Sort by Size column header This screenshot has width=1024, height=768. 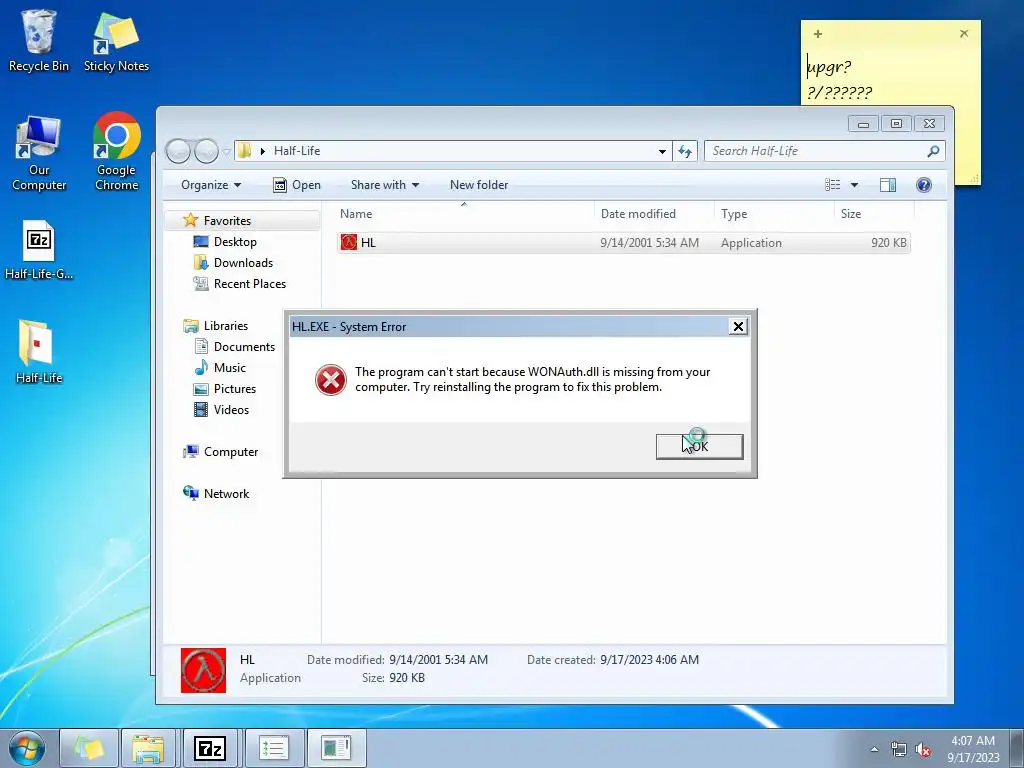874,214
